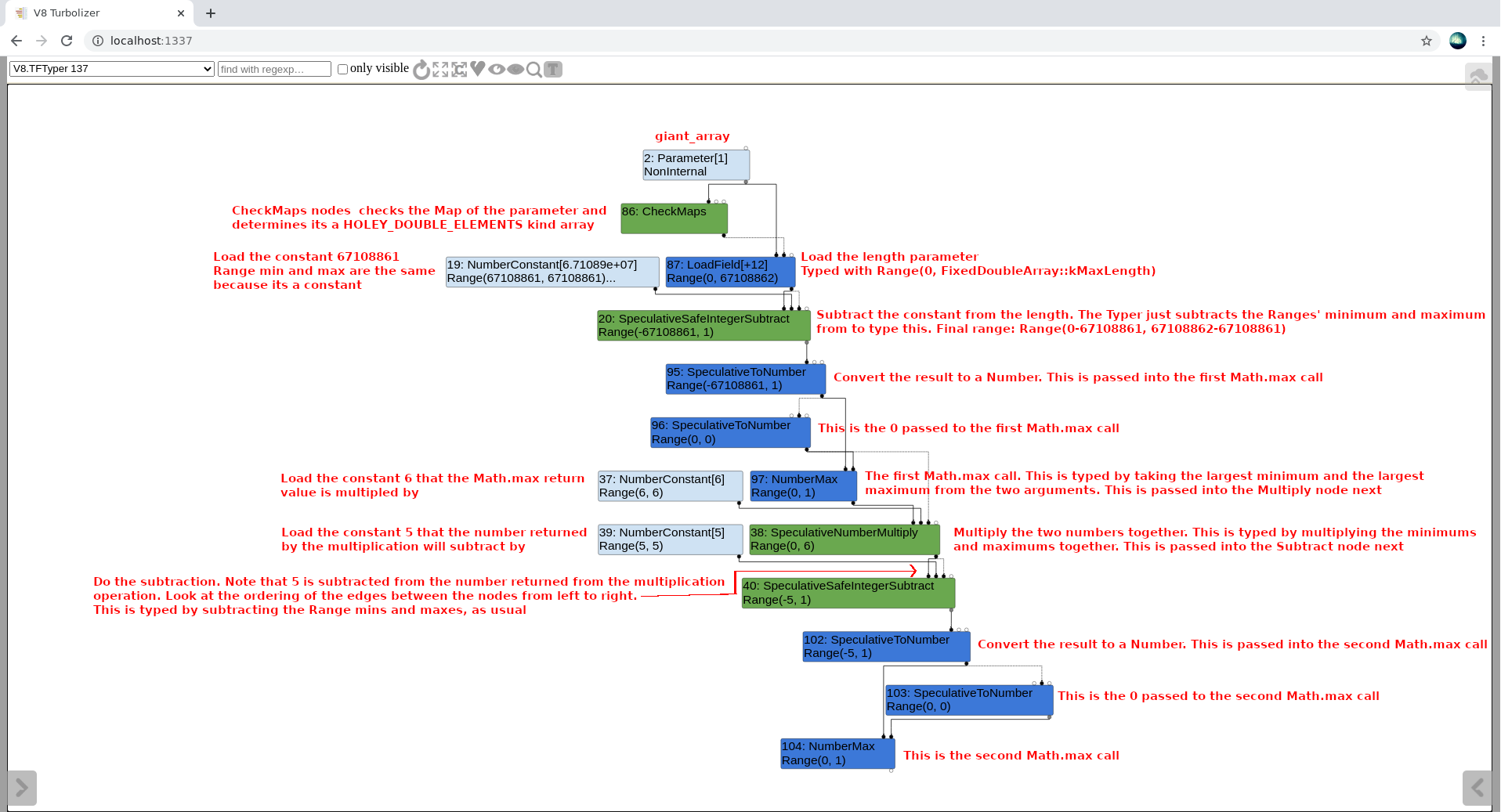Click the find with regexp search field

(x=274, y=69)
